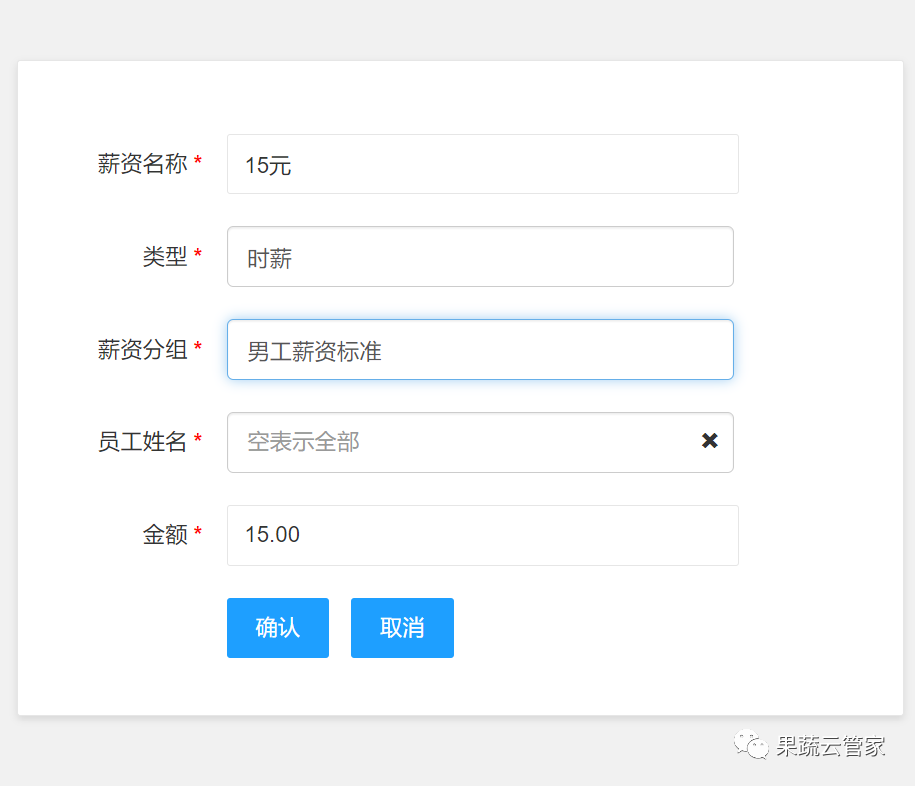This screenshot has width=915, height=786.
Task: Focus the 金额 input showing 15.00
Action: point(482,535)
